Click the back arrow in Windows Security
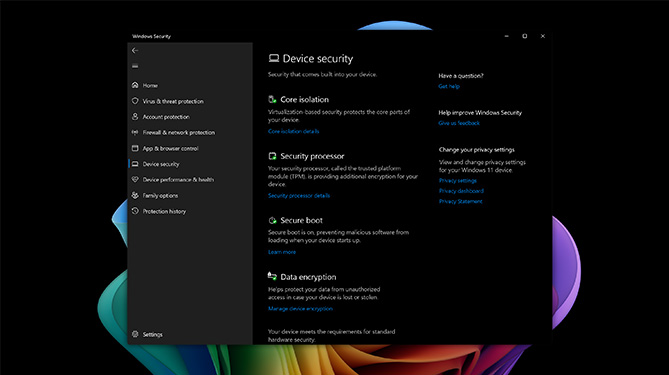This screenshot has width=669, height=375. 135,50
